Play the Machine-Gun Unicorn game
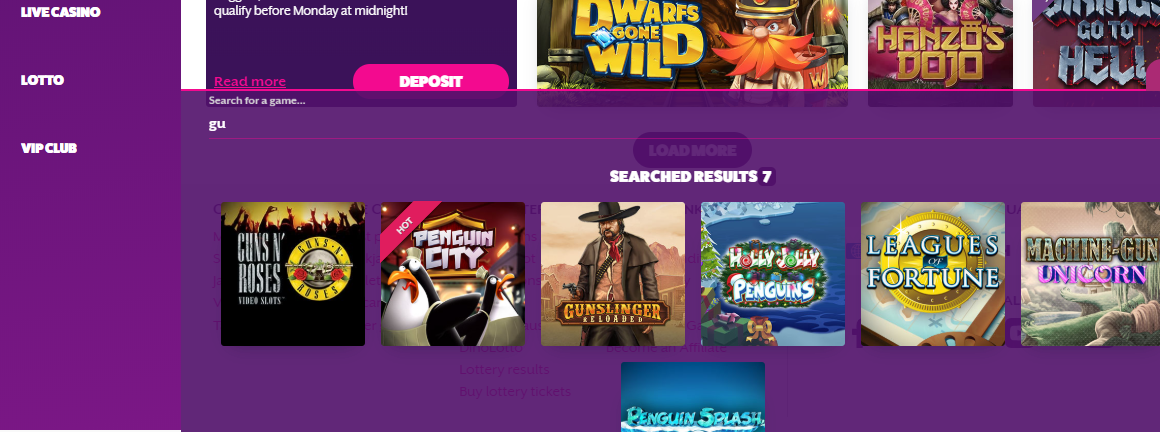The height and width of the screenshot is (432, 1160). point(1090,274)
